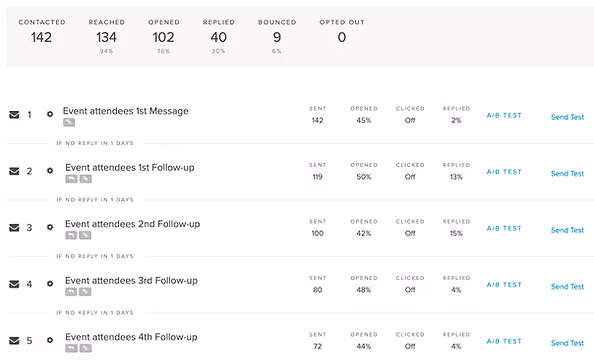Toggle click tracking Off for 1st Message
This screenshot has width=594, height=364.
click(410, 120)
